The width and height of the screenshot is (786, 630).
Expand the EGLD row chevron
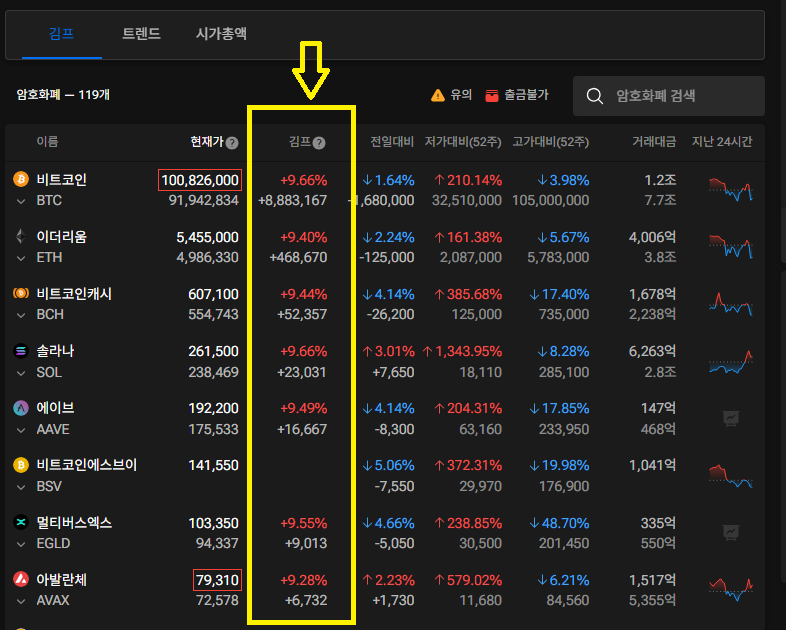(21, 544)
